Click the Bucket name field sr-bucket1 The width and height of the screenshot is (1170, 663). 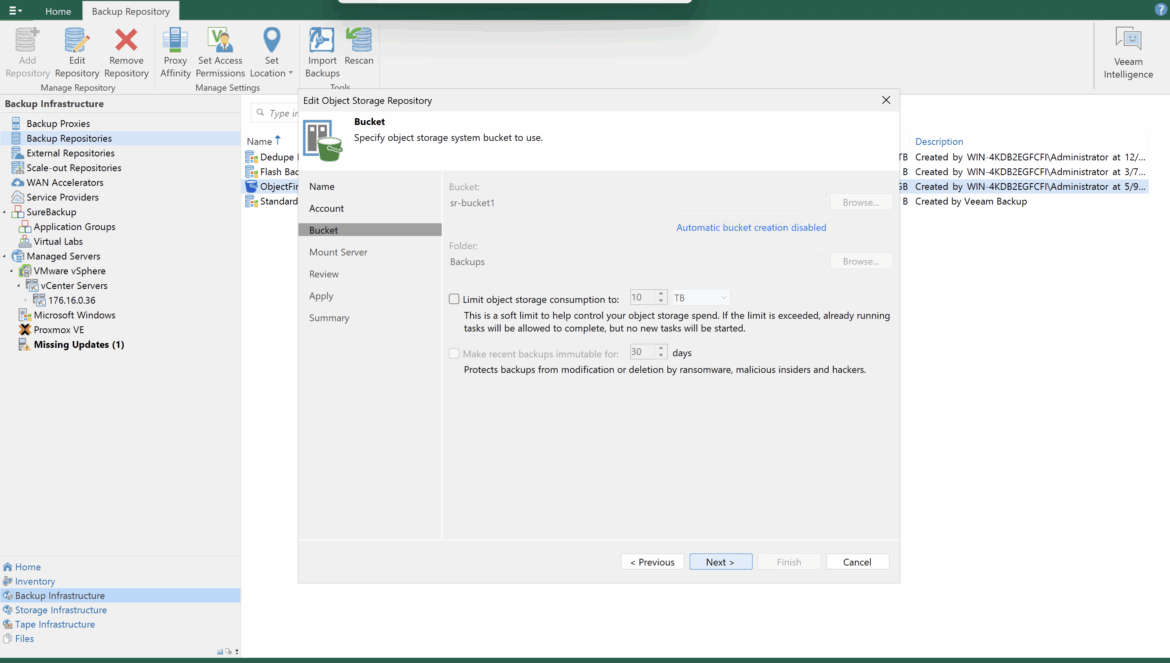coord(636,203)
